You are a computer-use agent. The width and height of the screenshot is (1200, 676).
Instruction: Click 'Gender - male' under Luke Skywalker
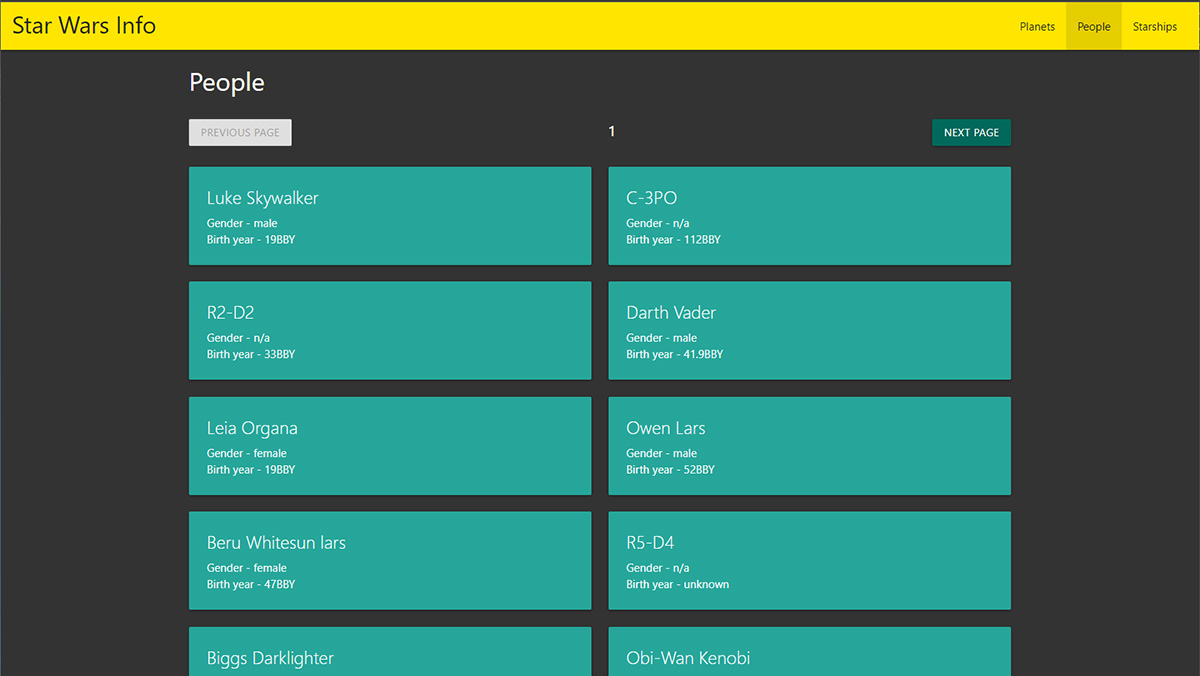pyautogui.click(x=242, y=224)
